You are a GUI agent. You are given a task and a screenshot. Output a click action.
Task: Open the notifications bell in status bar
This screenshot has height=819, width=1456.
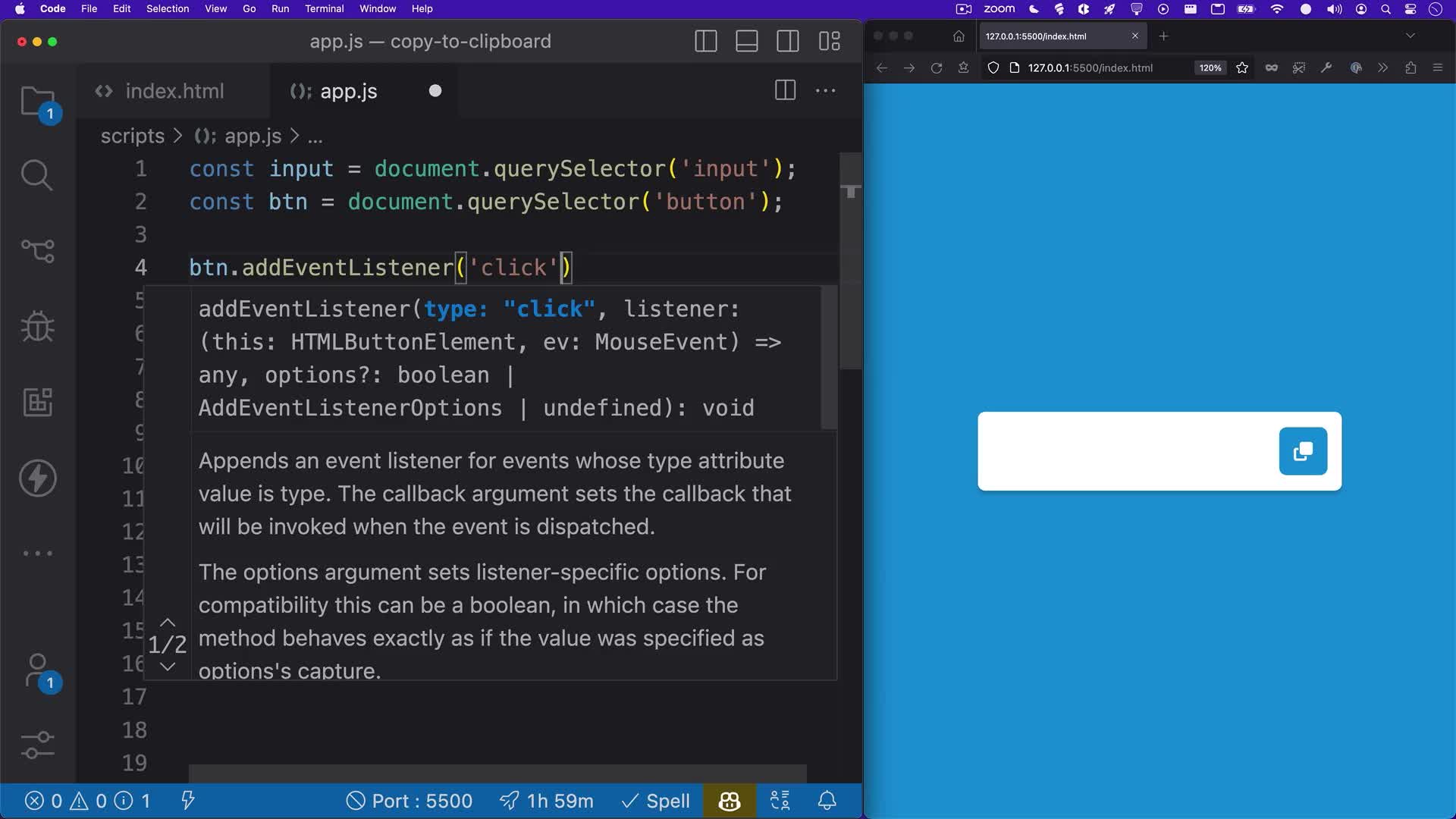click(x=827, y=800)
